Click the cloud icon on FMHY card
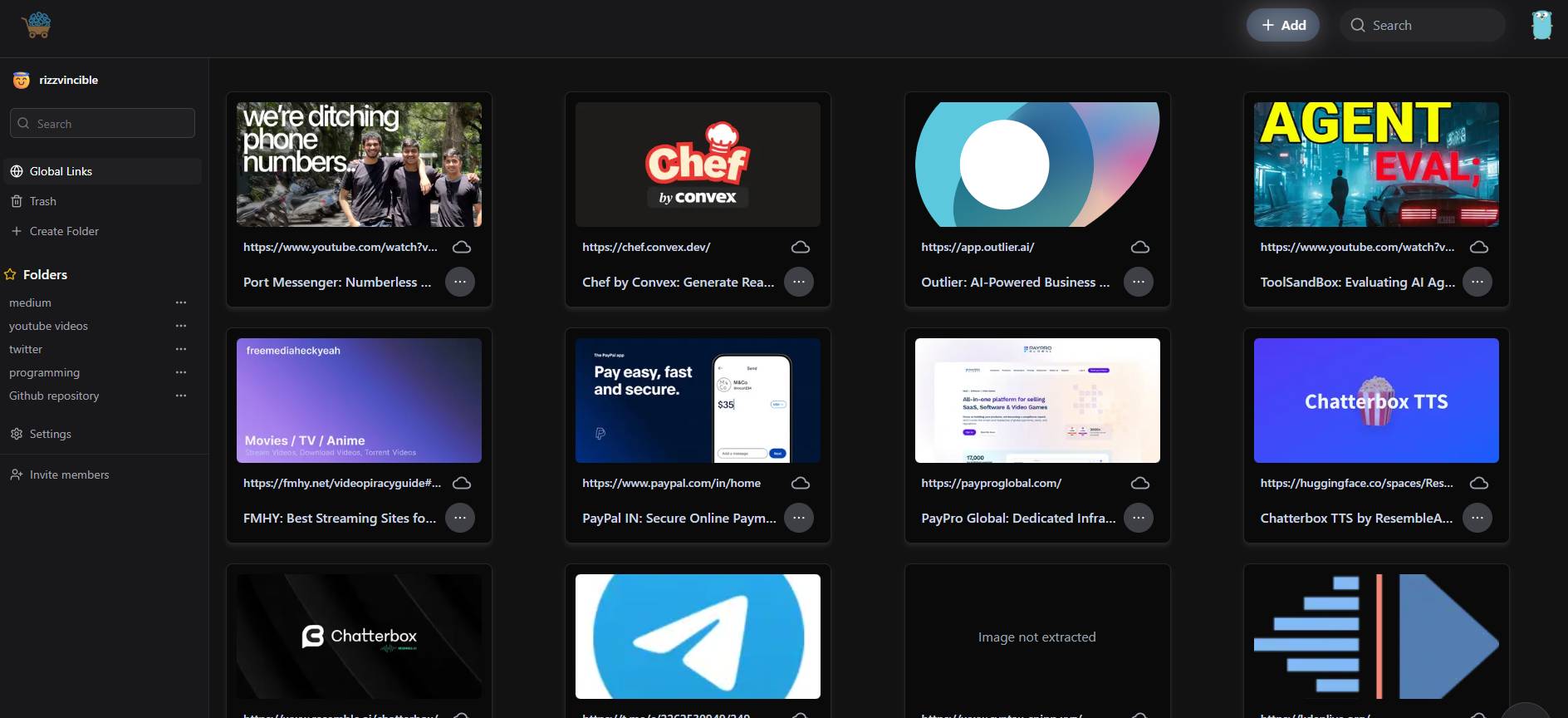Viewport: 1568px width, 718px height. 462,483
